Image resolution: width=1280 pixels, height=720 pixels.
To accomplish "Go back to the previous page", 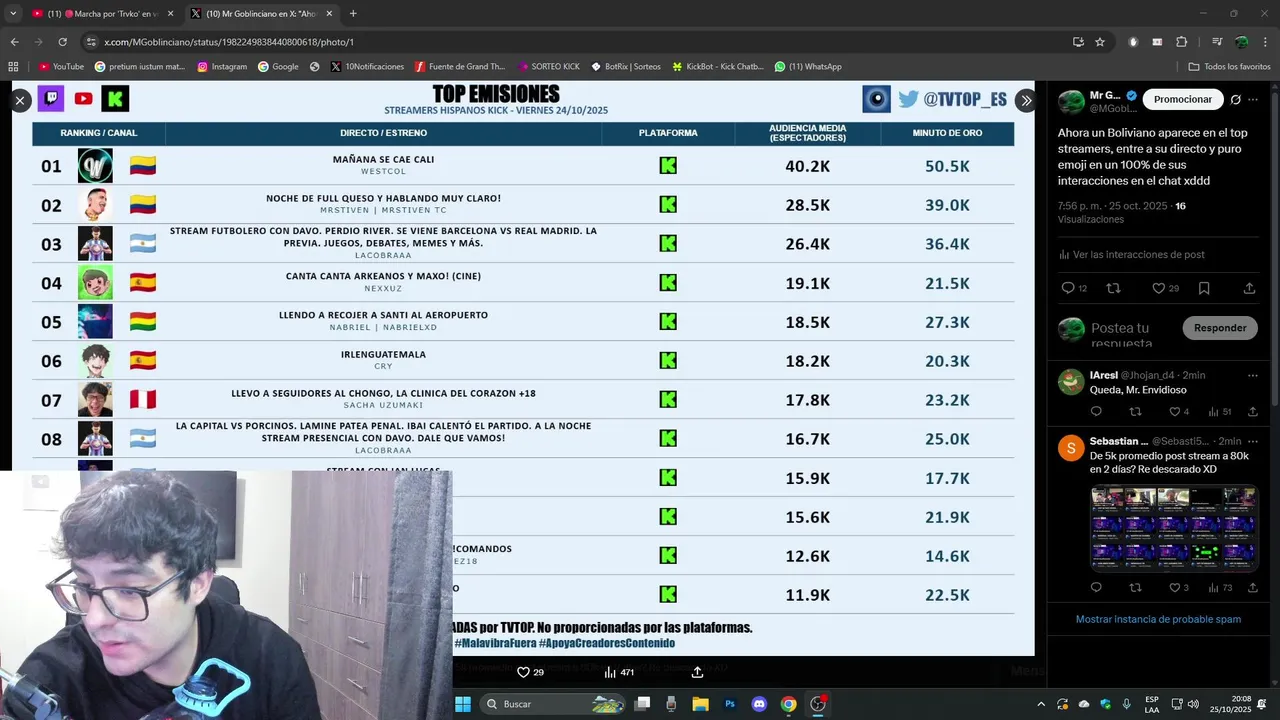I will (14, 42).
